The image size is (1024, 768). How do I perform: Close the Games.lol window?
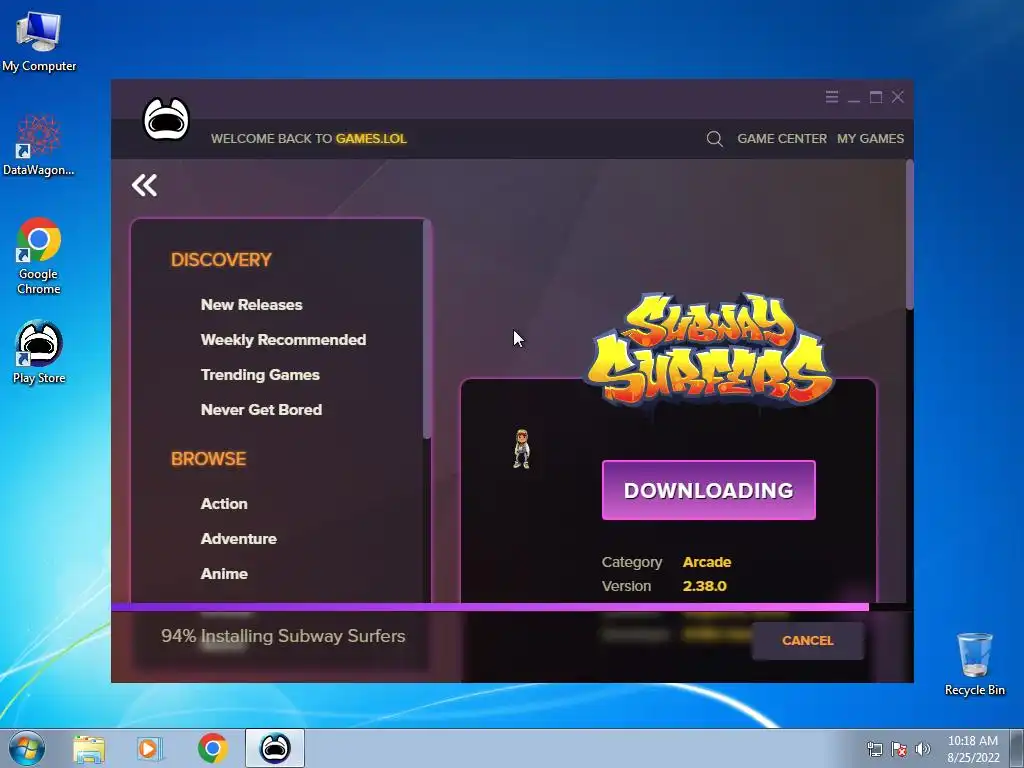click(x=898, y=97)
